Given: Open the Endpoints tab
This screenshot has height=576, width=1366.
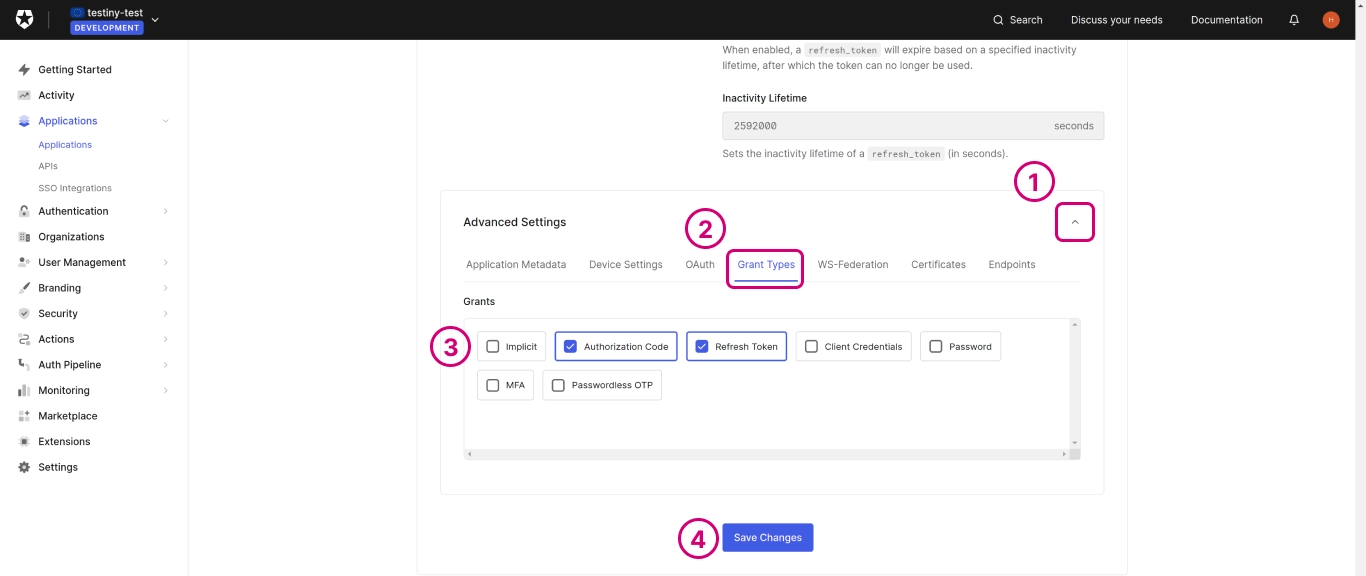Looking at the screenshot, I should coord(1011,265).
